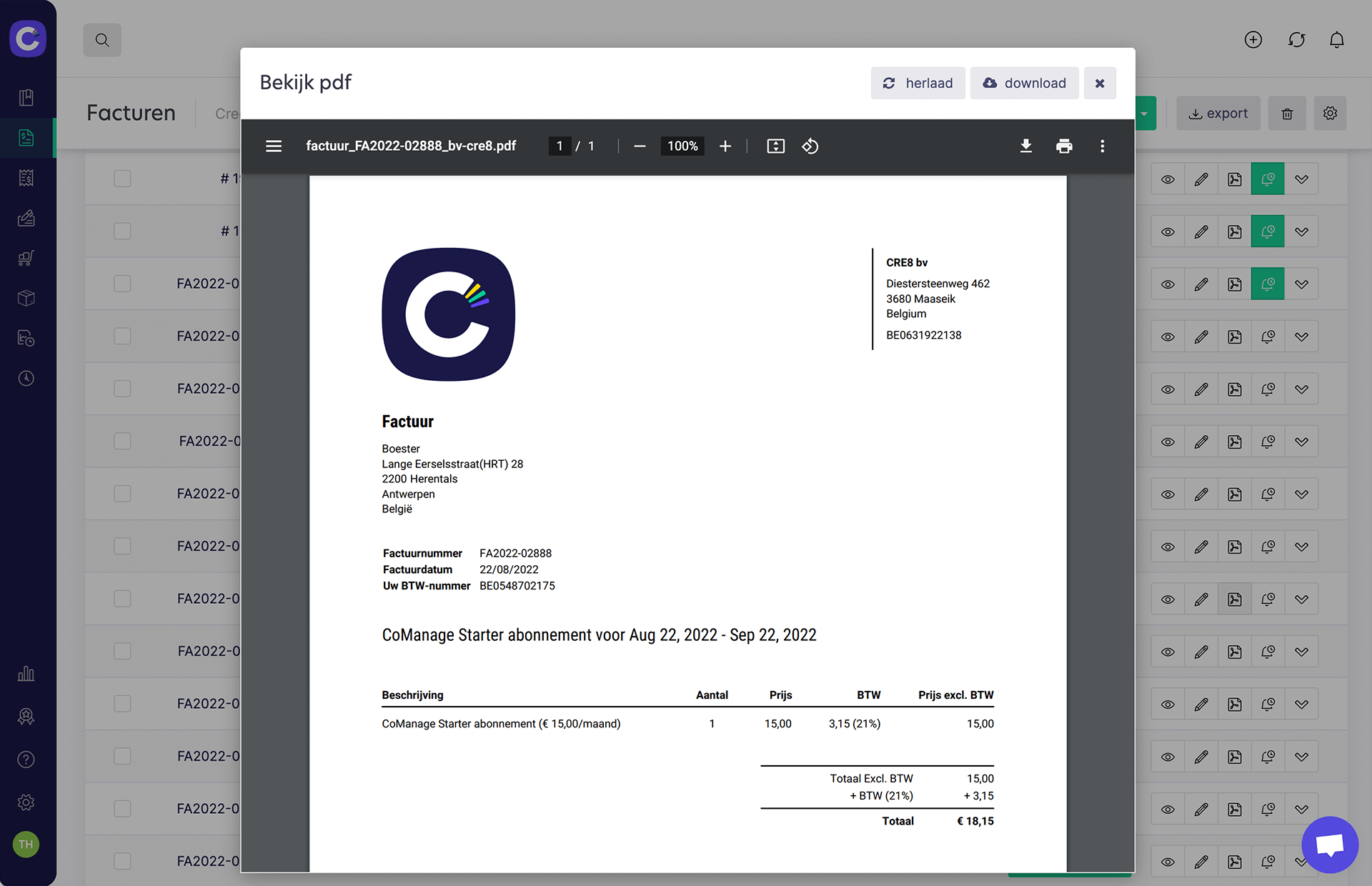Click the refresh sync icon in top bar
This screenshot has height=886, width=1372.
(1296, 40)
